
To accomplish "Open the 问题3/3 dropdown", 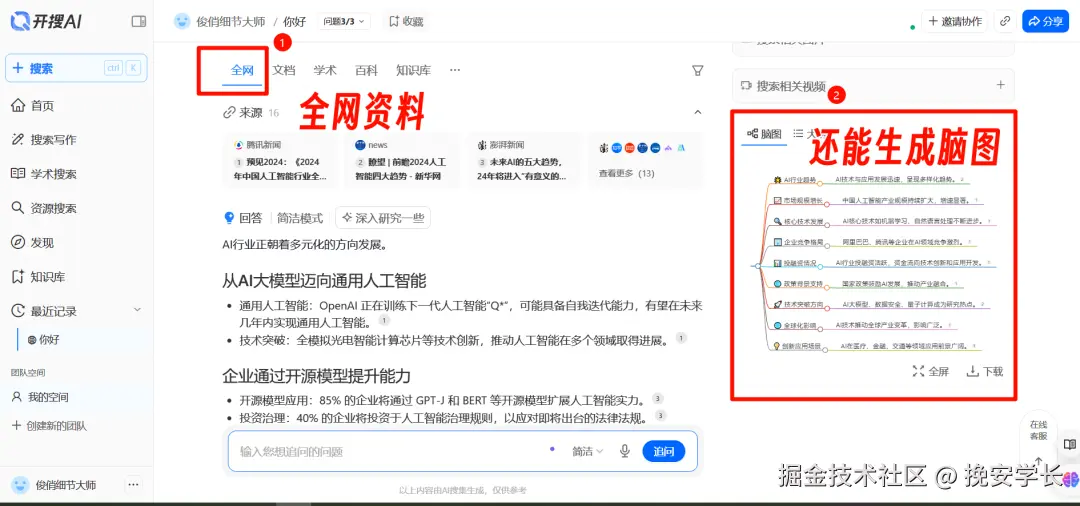I will point(344,21).
